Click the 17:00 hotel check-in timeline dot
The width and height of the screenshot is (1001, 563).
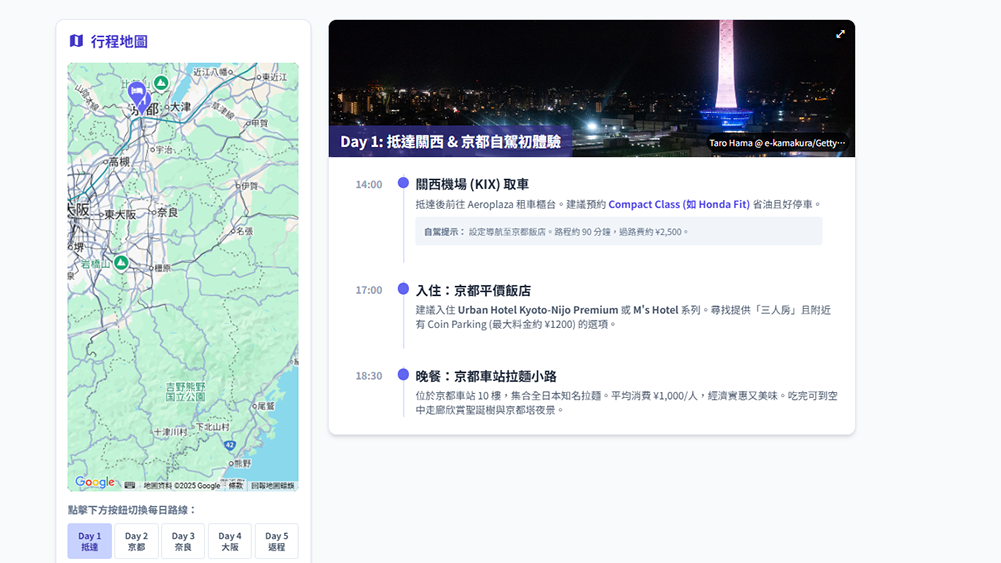403,289
